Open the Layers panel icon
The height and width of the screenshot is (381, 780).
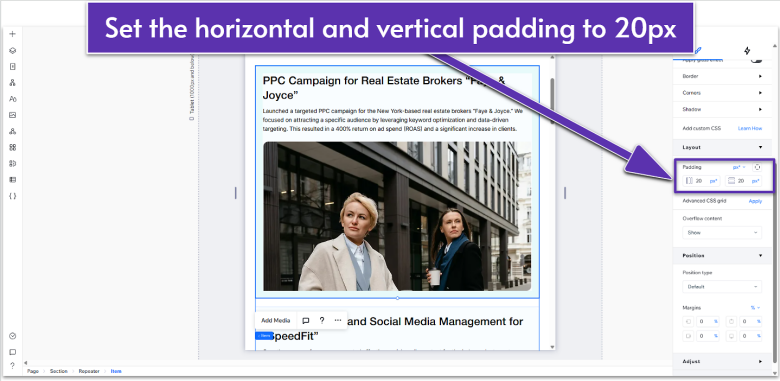pyautogui.click(x=13, y=50)
